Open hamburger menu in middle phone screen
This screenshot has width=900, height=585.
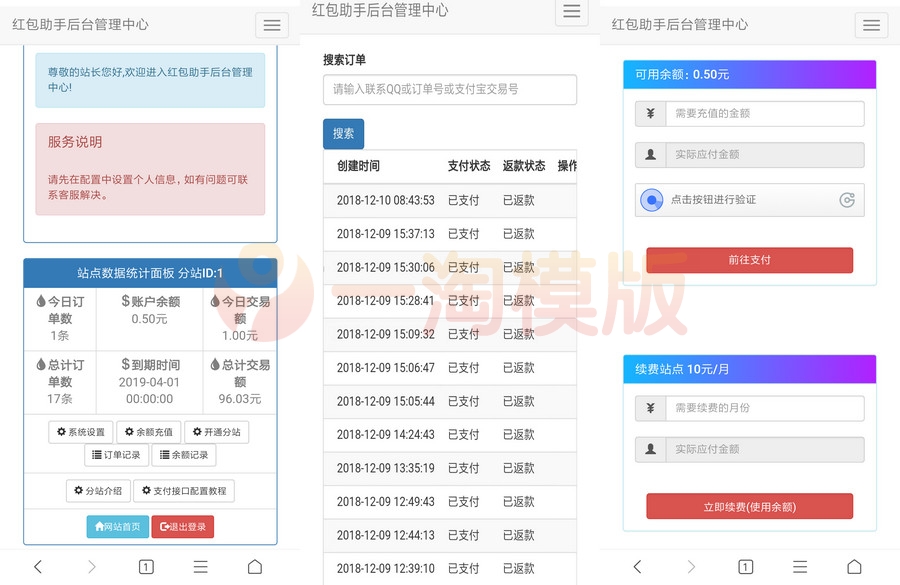[571, 11]
